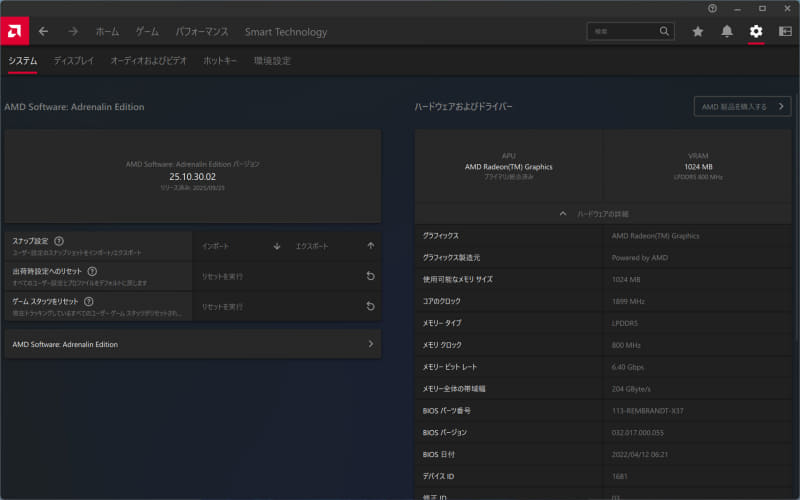This screenshot has height=500, width=800.
Task: Click the AMD 製品を購入する button
Action: tap(742, 106)
